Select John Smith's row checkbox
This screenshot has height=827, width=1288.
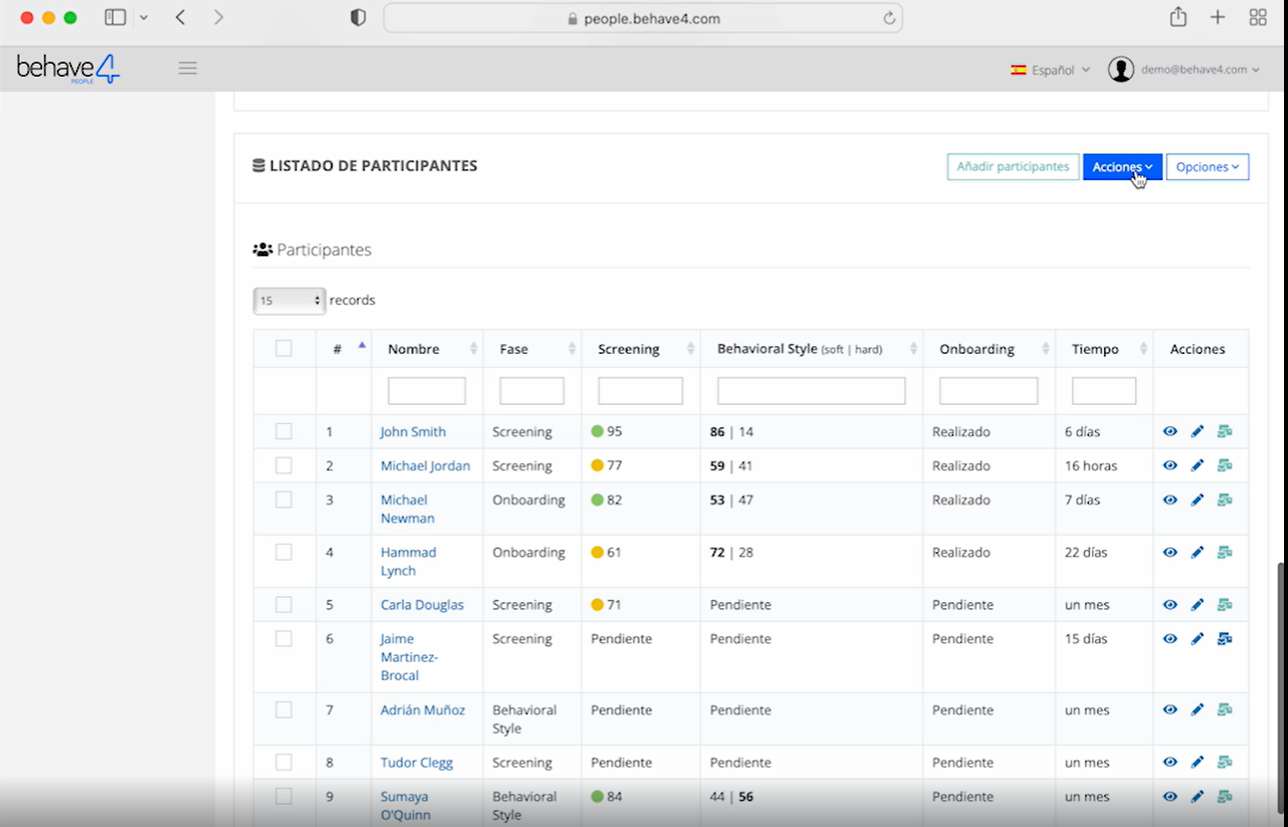[x=284, y=431]
